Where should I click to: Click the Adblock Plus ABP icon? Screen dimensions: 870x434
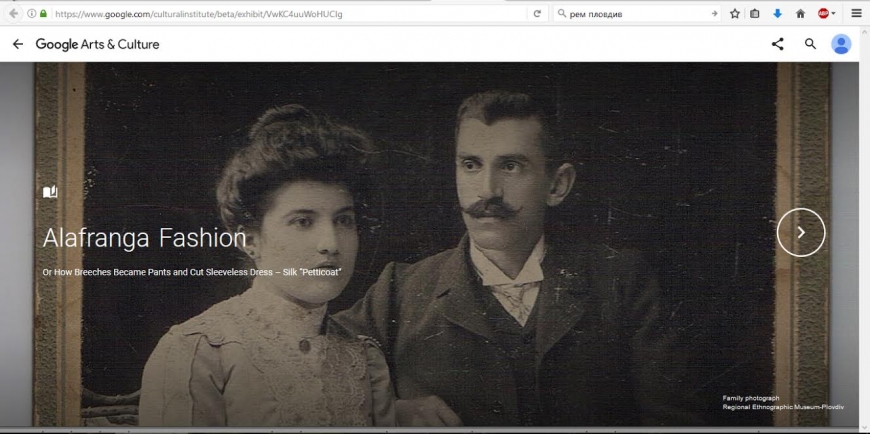[823, 13]
